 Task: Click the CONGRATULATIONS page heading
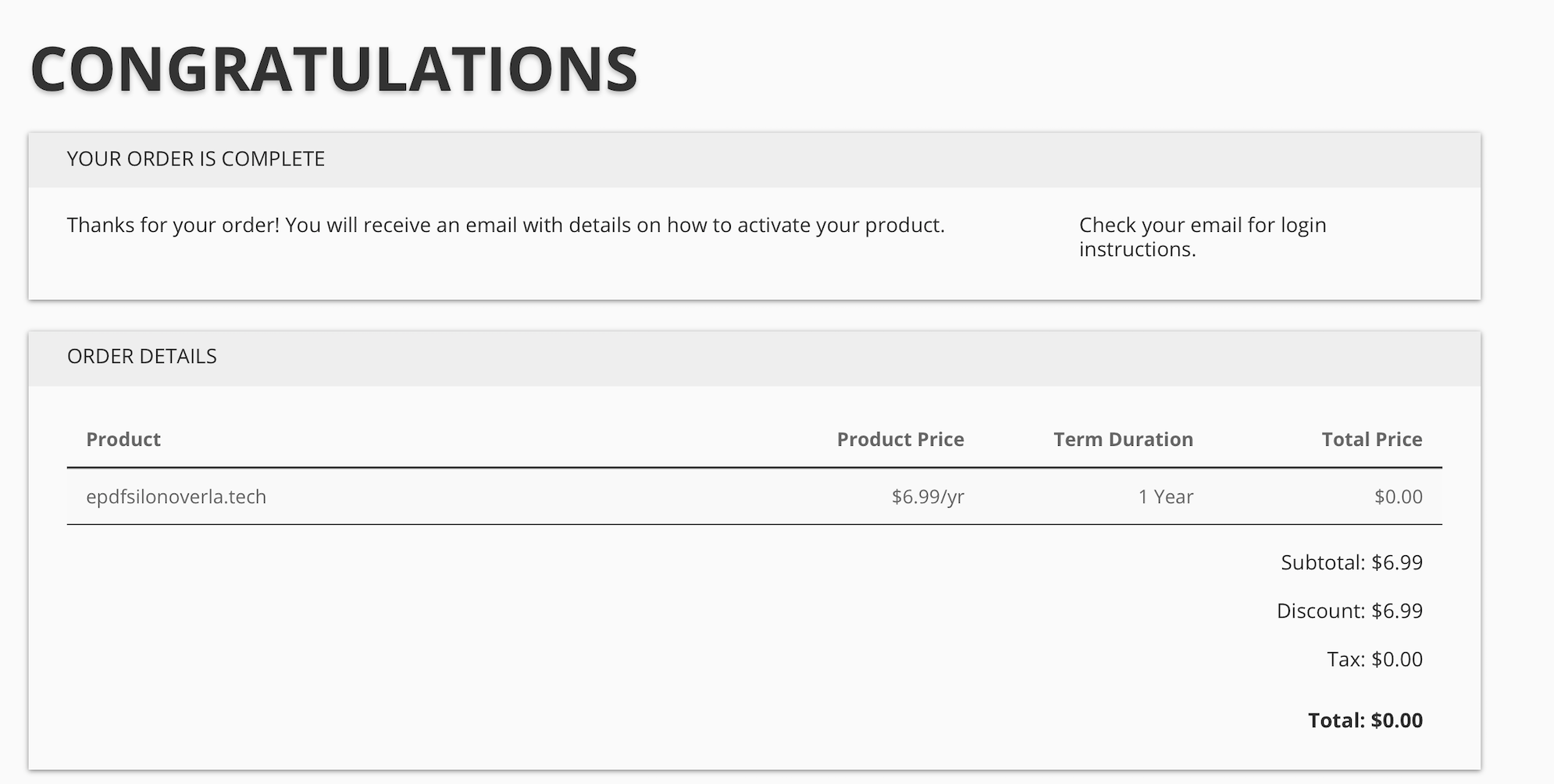click(333, 69)
